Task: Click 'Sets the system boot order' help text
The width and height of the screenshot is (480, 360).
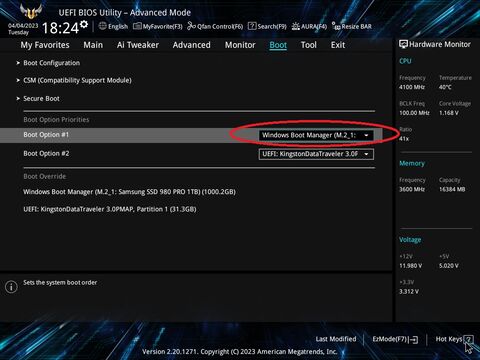Action: tap(60, 283)
